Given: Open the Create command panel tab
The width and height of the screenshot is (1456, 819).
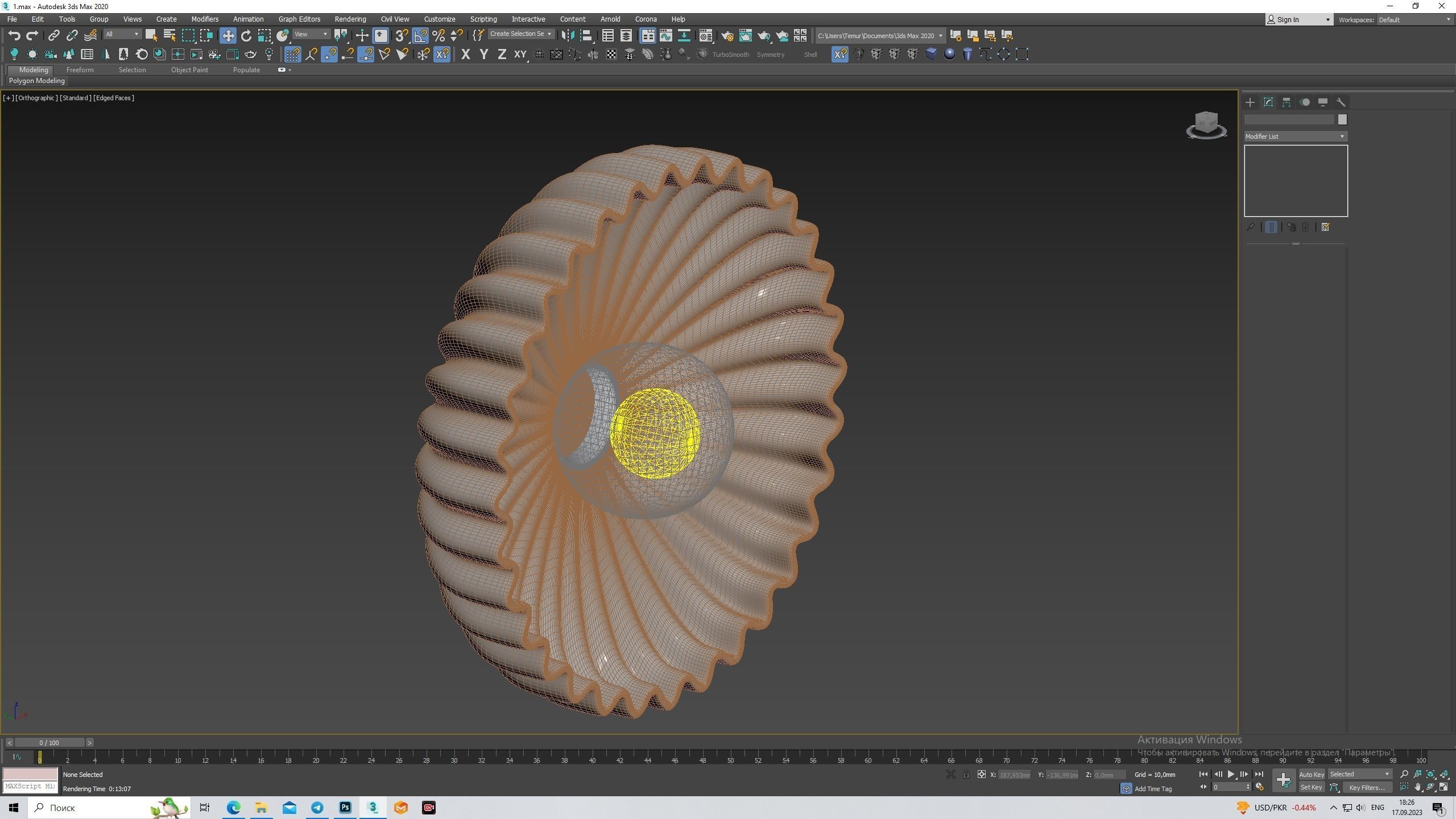Looking at the screenshot, I should click(1250, 102).
